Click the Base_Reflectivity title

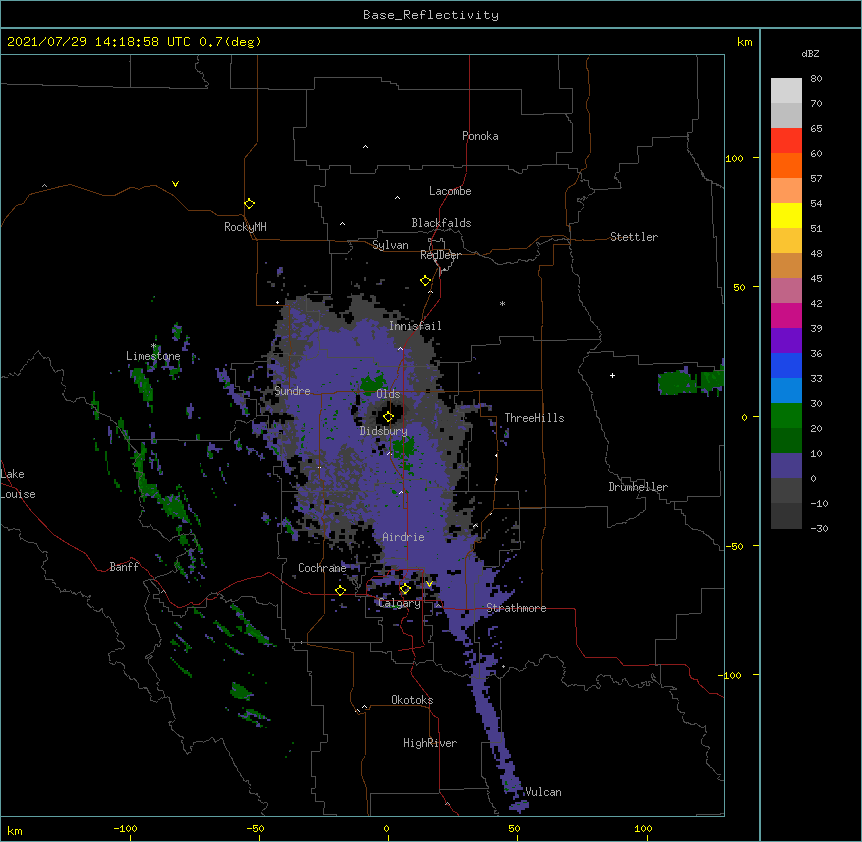click(x=431, y=15)
